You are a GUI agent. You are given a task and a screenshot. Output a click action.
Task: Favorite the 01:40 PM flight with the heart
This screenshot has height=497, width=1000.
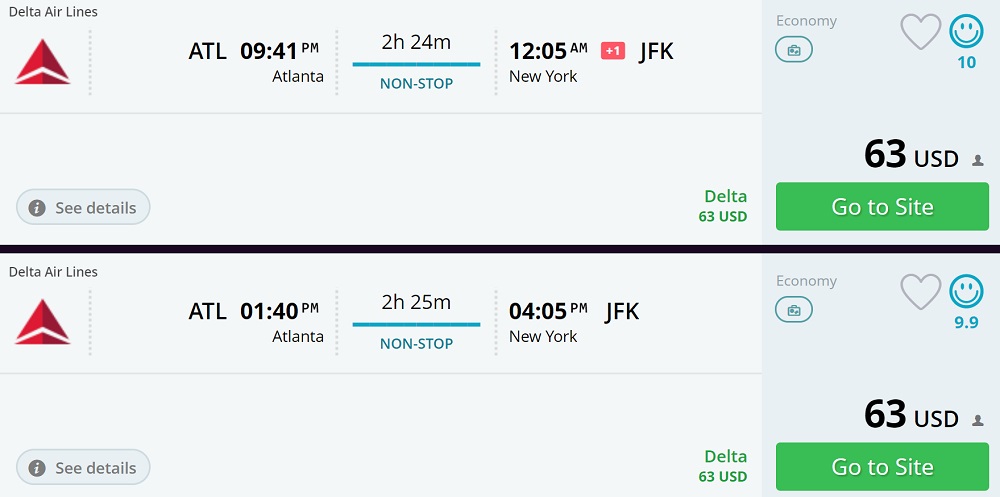click(x=921, y=292)
